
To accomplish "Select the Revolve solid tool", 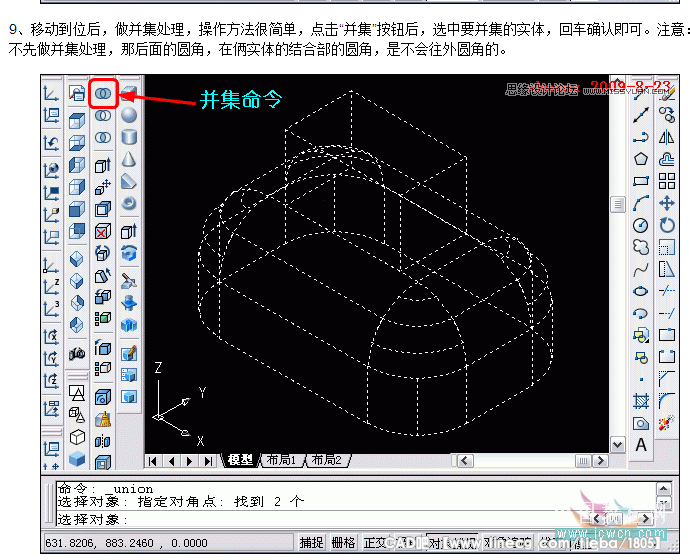I will point(129,253).
